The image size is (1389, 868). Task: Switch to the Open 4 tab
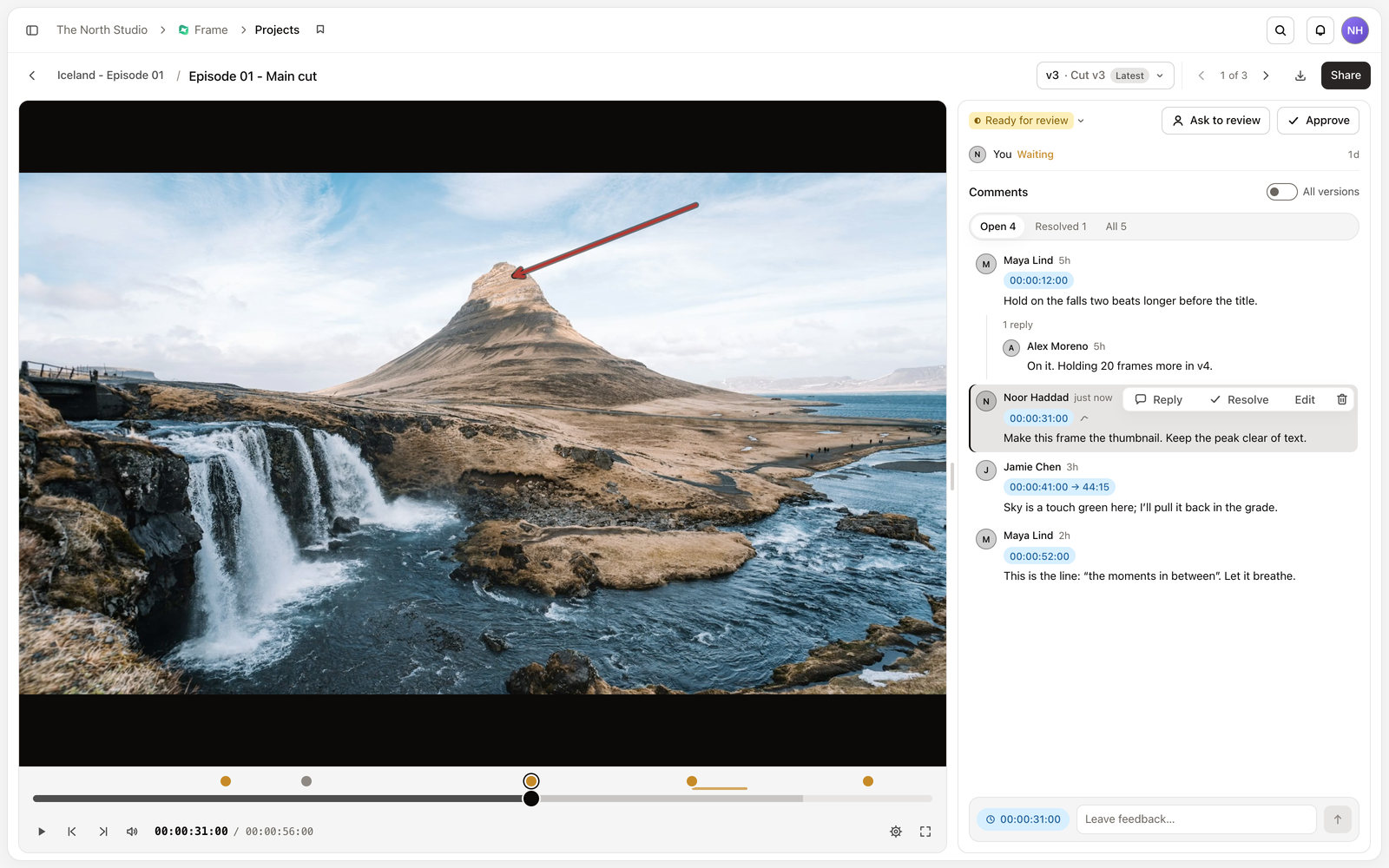[997, 227]
